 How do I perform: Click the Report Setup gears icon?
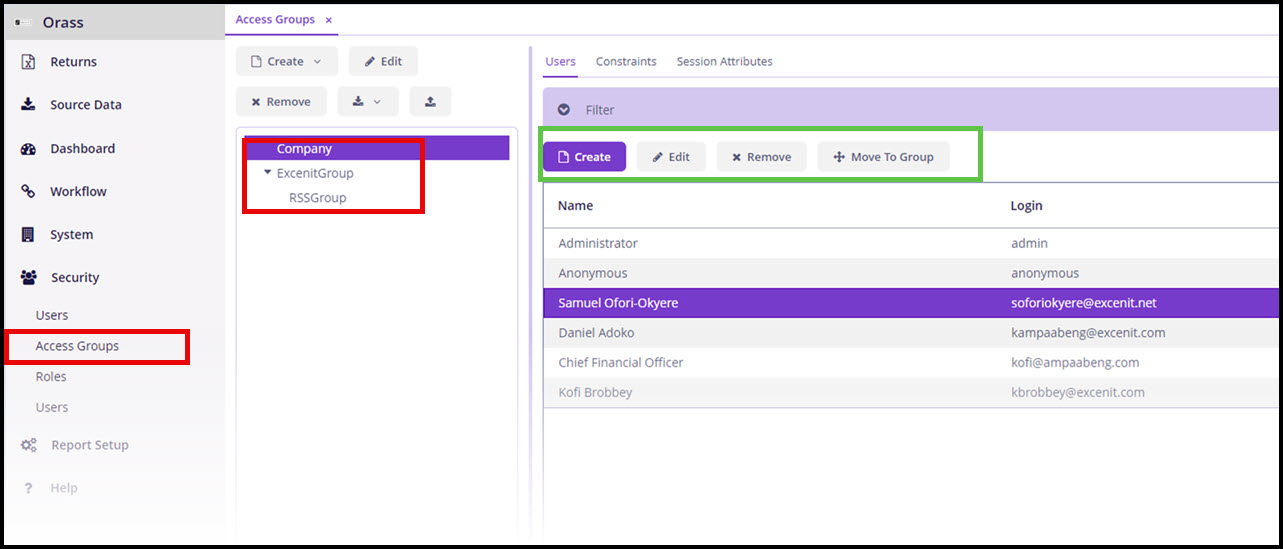tap(29, 446)
